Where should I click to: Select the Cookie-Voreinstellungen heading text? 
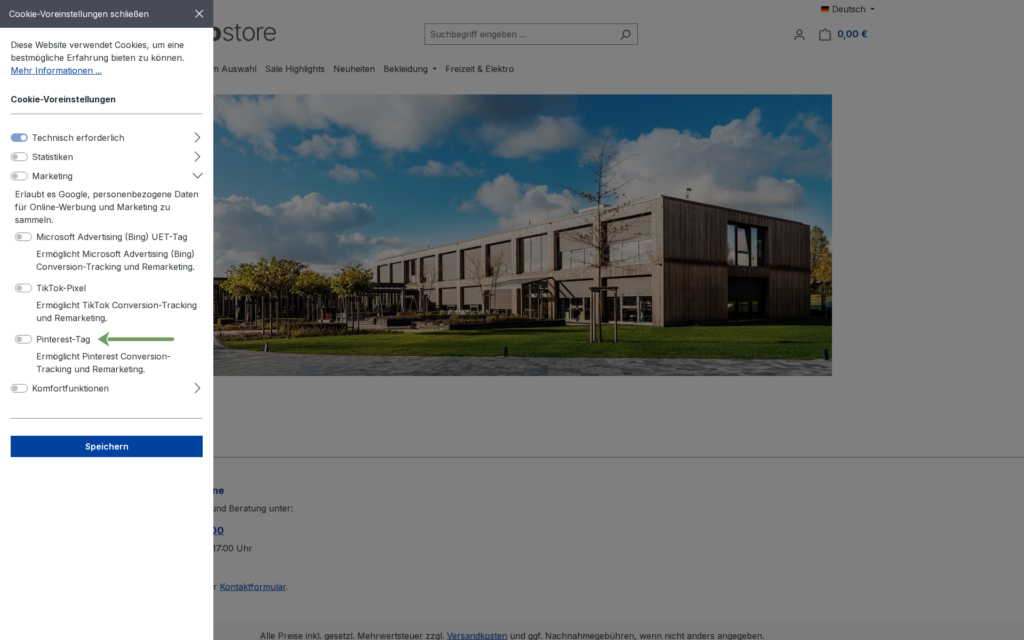[x=63, y=99]
